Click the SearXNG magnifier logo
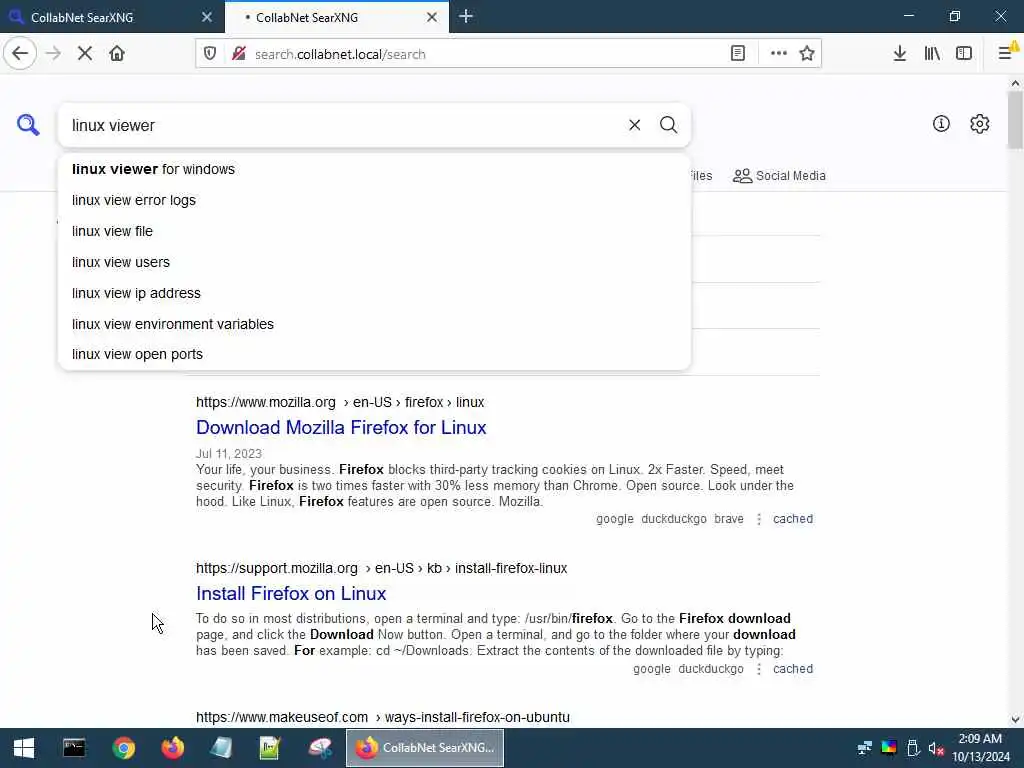The image size is (1024, 768). tap(28, 124)
